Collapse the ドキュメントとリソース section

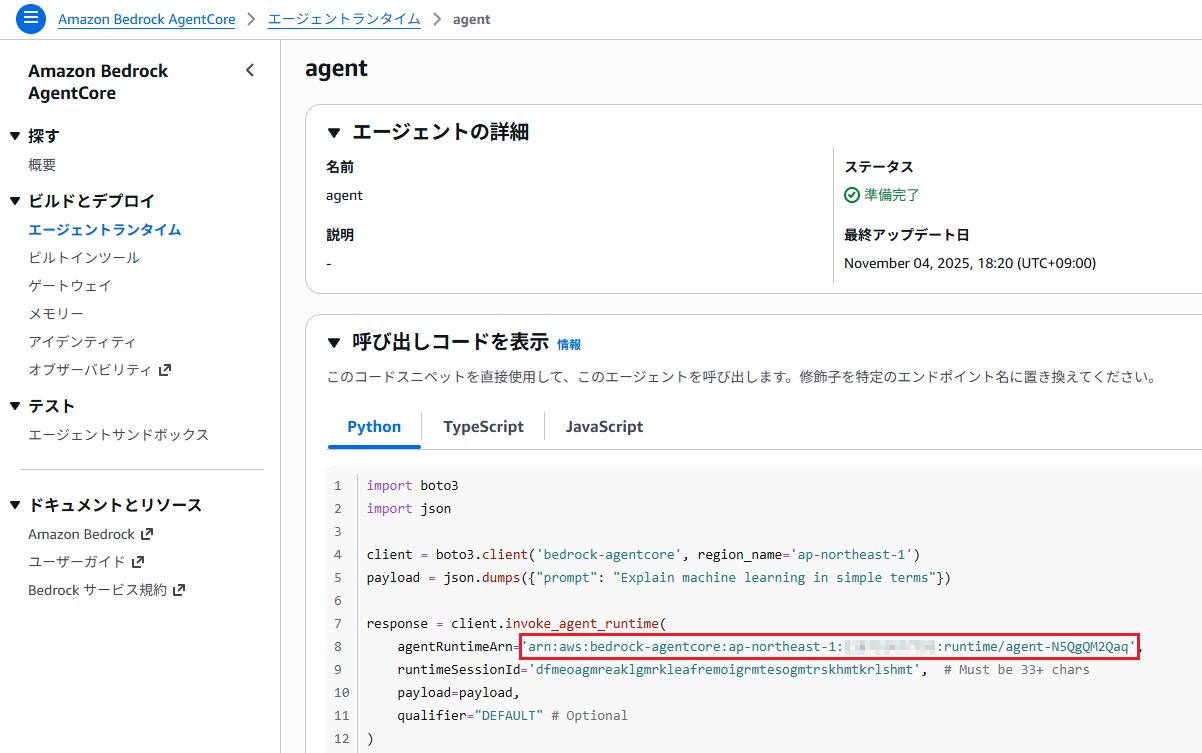coord(15,505)
